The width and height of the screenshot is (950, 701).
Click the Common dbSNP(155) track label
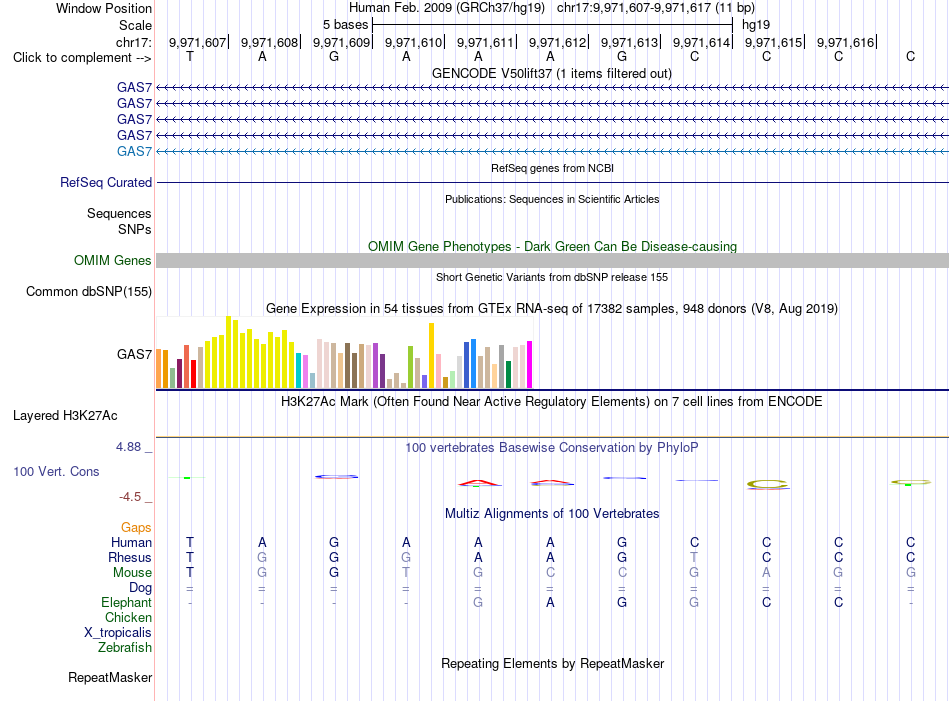coord(89,291)
